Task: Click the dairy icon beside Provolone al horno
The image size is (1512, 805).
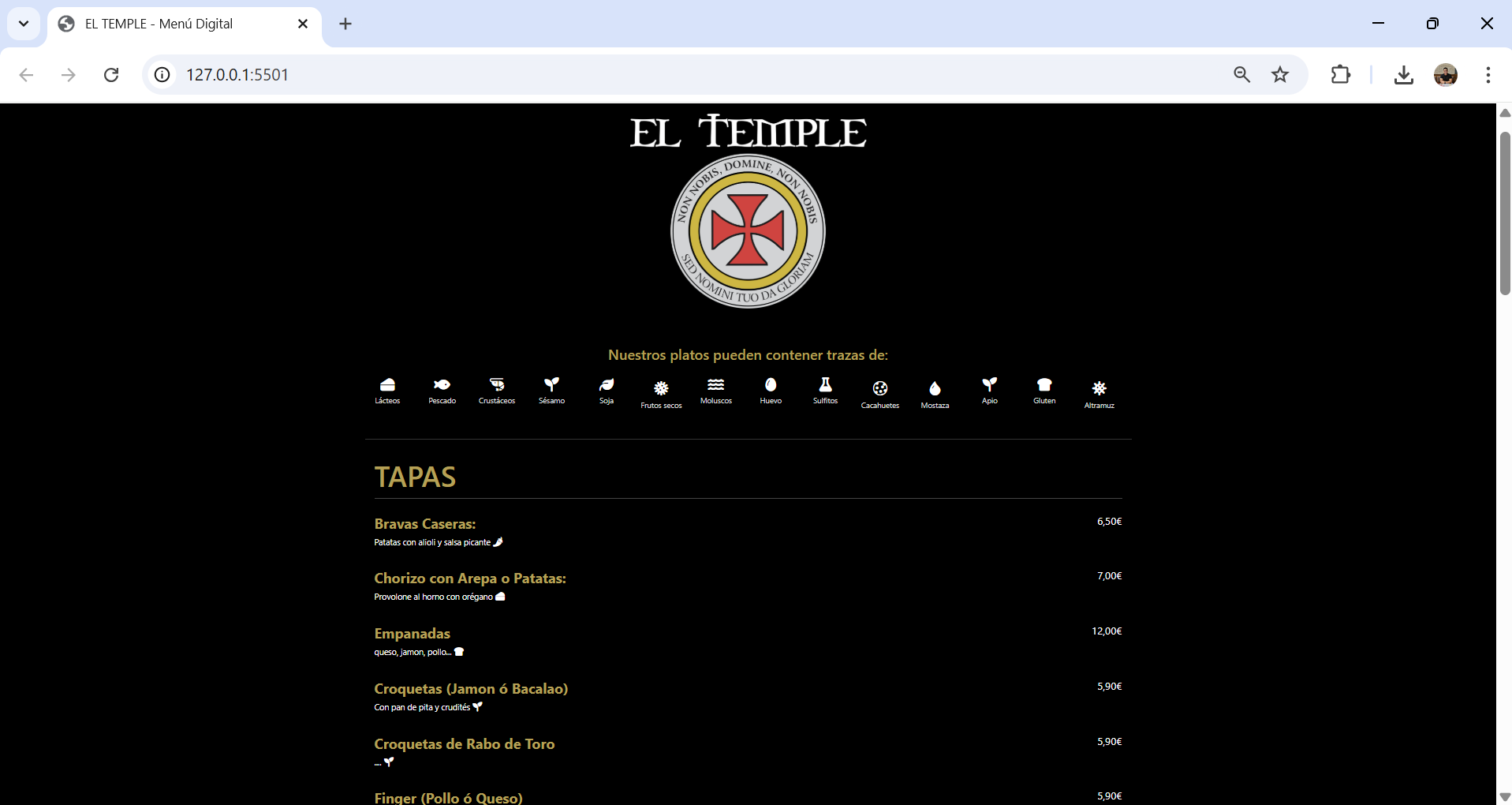Action: point(500,597)
